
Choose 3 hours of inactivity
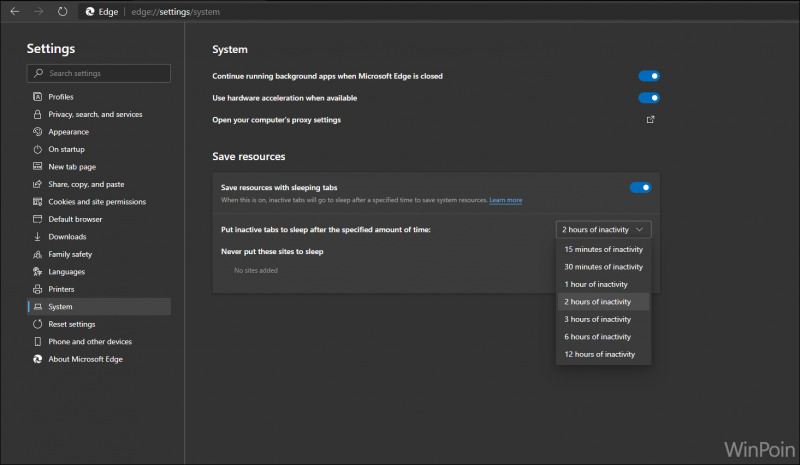[604, 319]
